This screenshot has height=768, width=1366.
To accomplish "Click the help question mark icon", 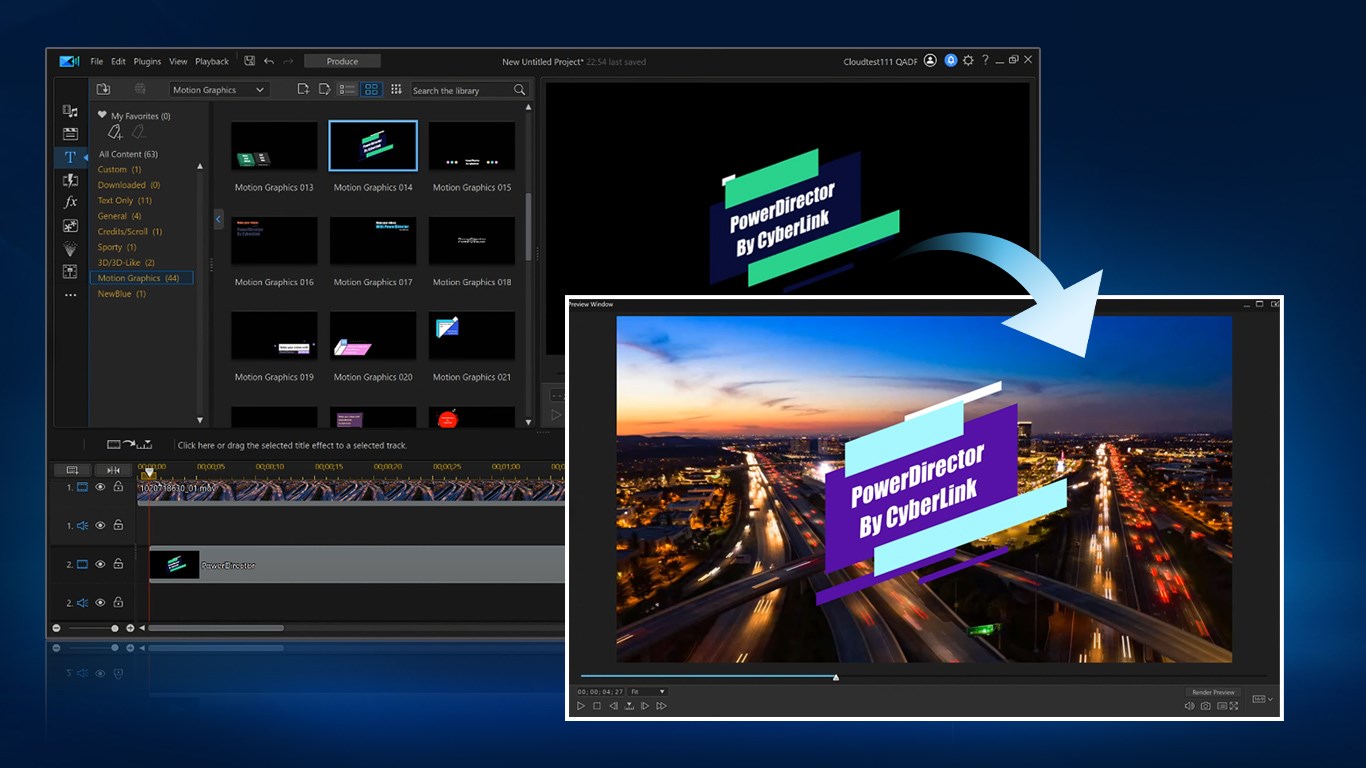I will [985, 61].
